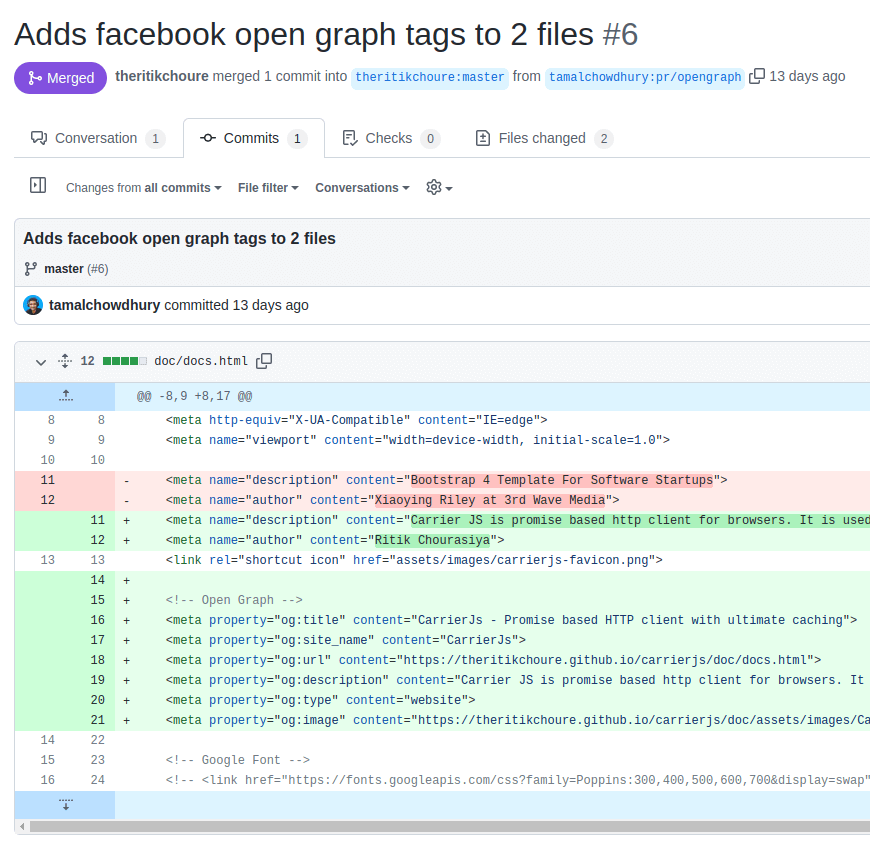Click the green diffstat blocks indicator
This screenshot has height=845, width=870.
(x=125, y=361)
